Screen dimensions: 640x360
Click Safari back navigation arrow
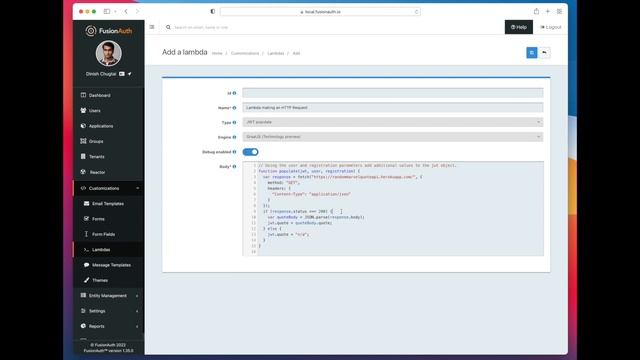(126, 11)
